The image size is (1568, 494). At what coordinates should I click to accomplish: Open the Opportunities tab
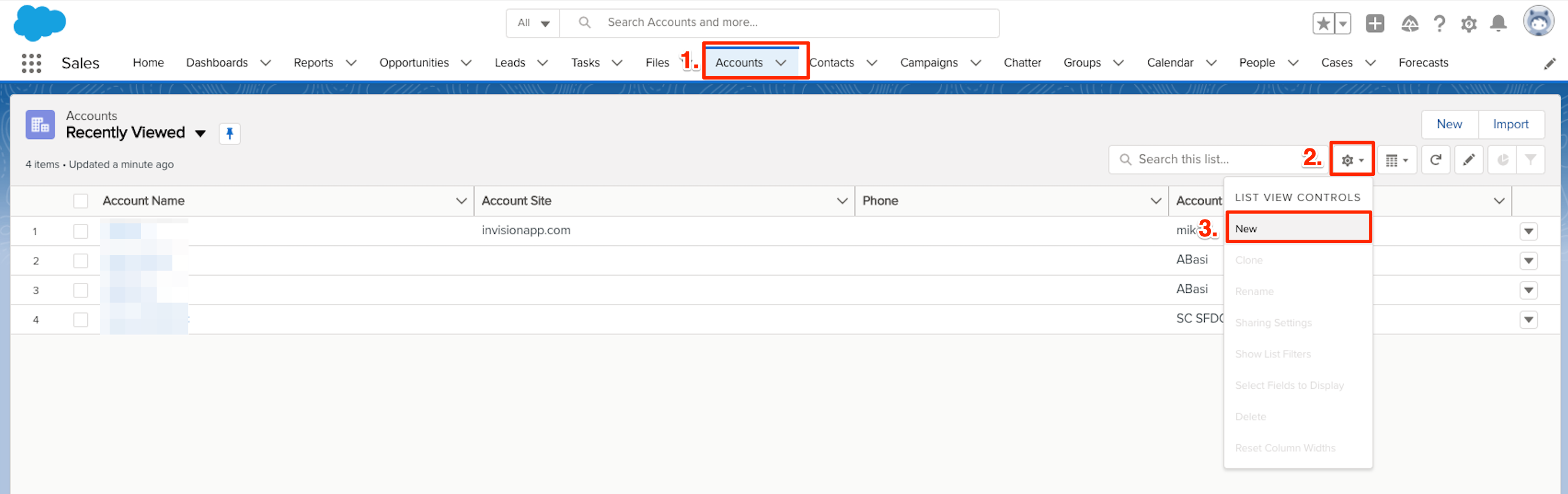point(414,63)
